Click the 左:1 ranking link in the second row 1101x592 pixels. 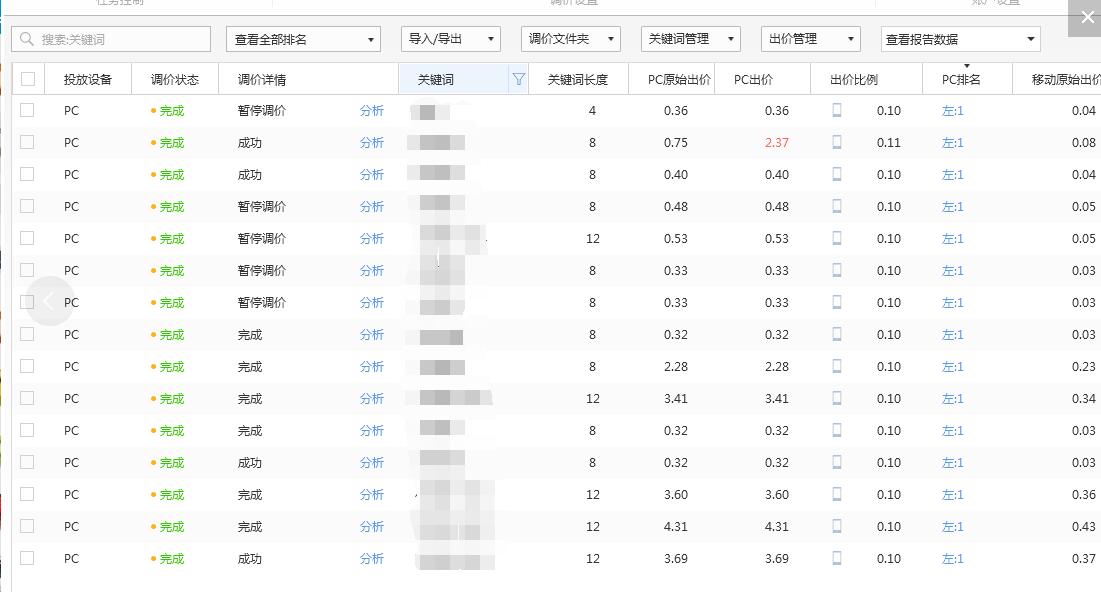pyautogui.click(x=951, y=142)
